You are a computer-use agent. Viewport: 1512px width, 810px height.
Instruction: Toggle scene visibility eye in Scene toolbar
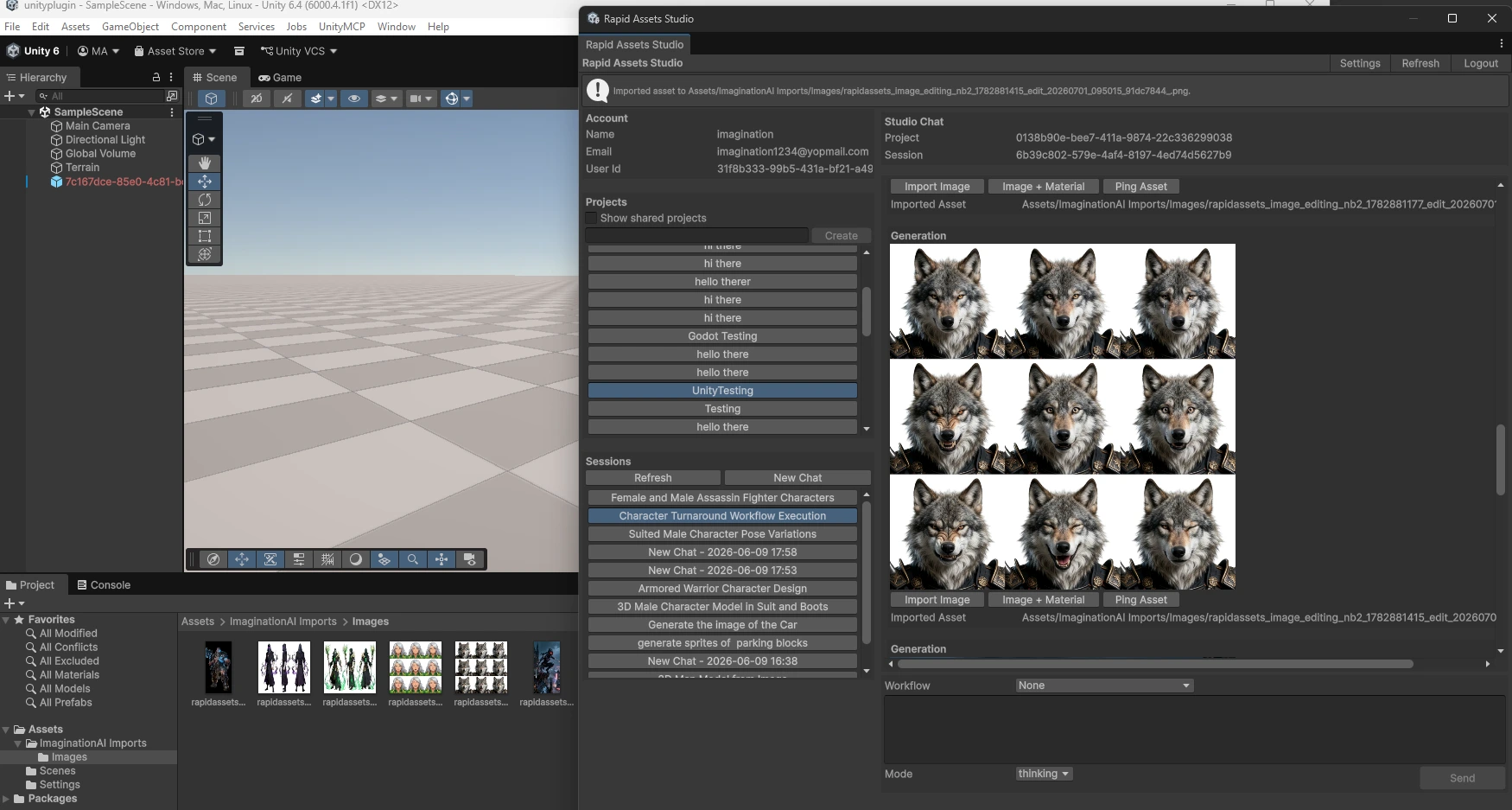click(x=354, y=99)
